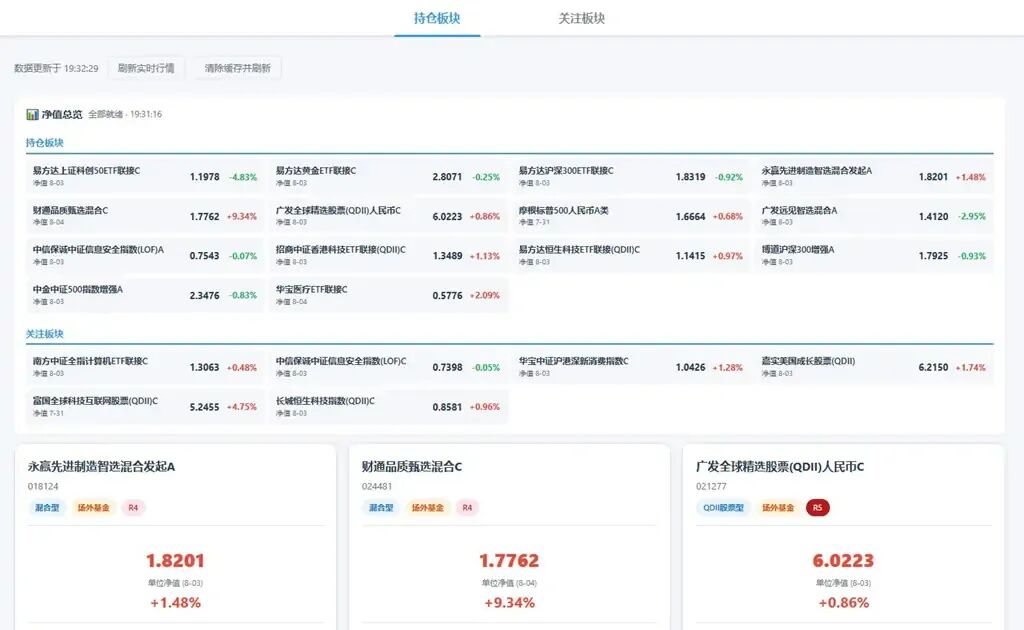The image size is (1024, 630).
Task: Open the 华宝医疗ETF联接C fund row
Action: pyautogui.click(x=388, y=295)
